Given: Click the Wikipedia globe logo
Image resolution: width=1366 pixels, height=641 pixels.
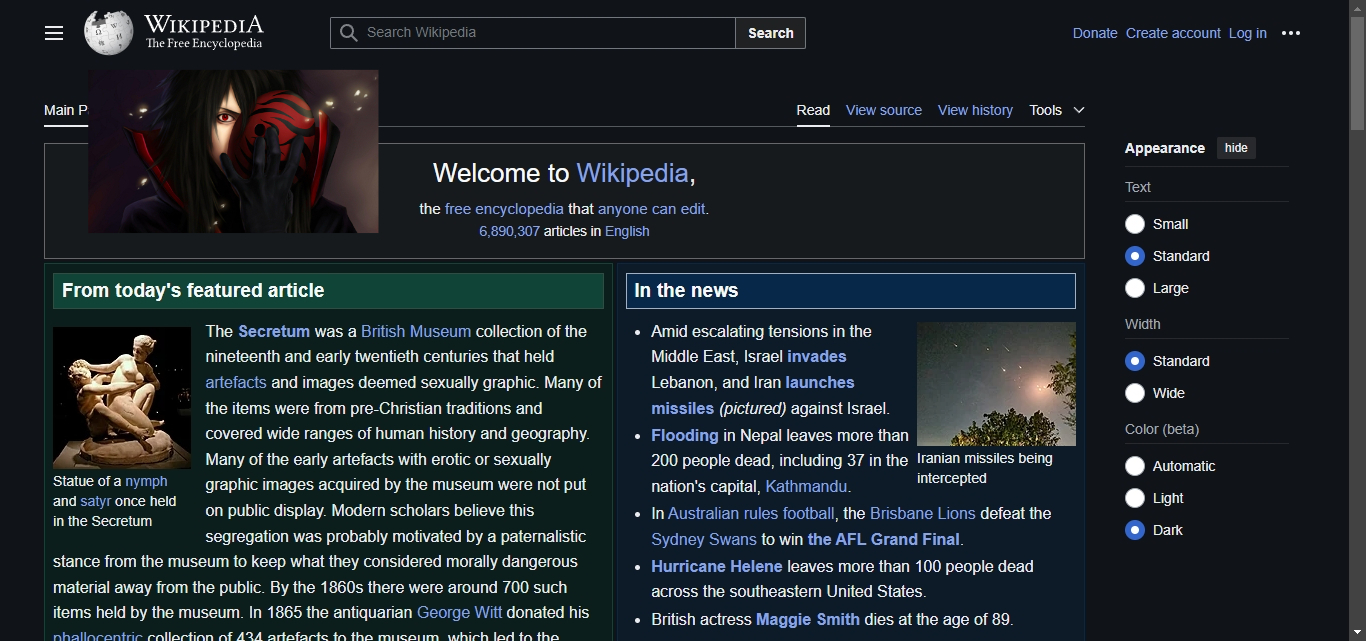Looking at the screenshot, I should point(108,33).
